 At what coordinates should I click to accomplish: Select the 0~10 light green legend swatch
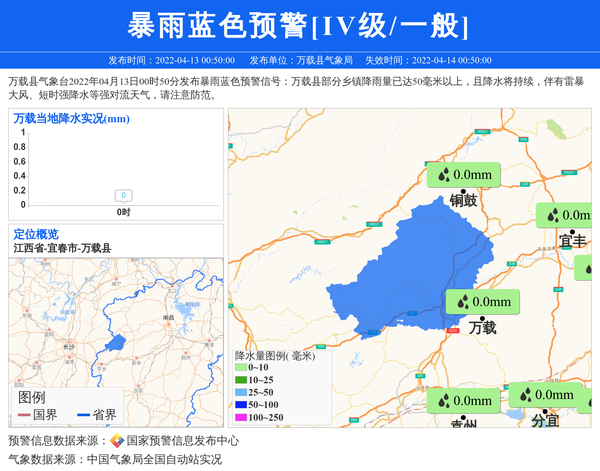coord(241,368)
